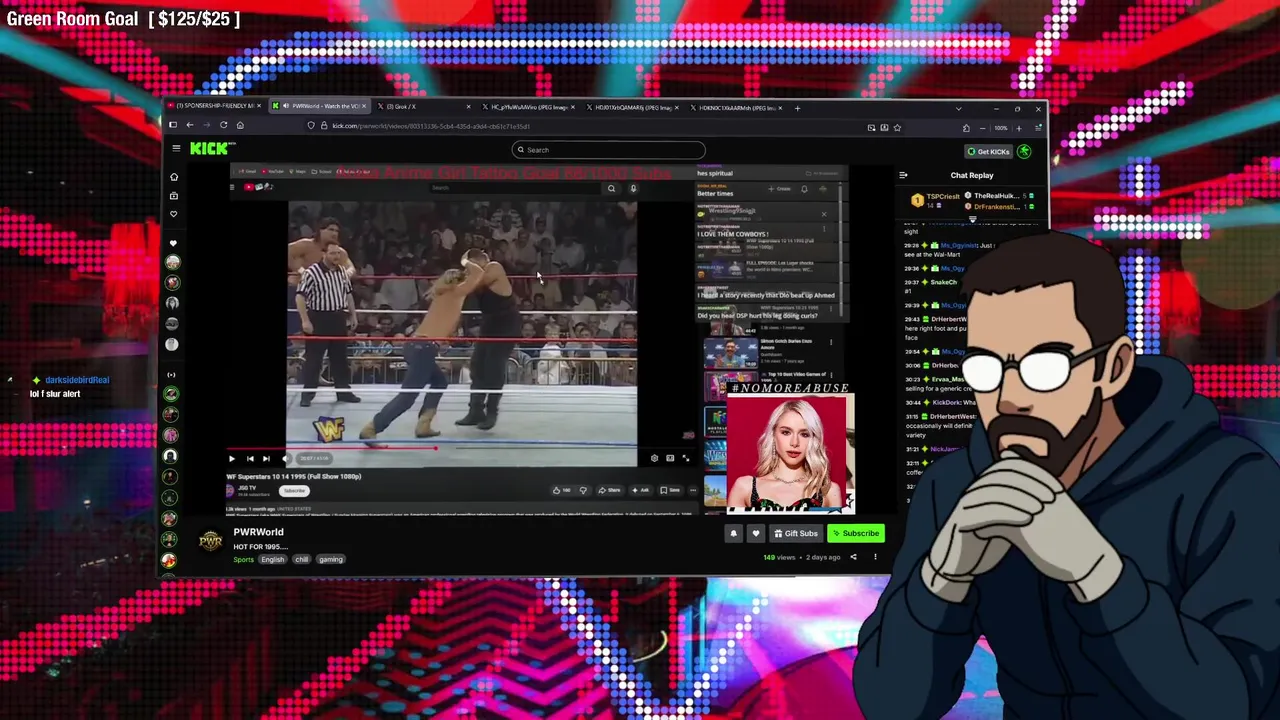Like the YouTube video
This screenshot has height=720, width=1280.
point(560,490)
